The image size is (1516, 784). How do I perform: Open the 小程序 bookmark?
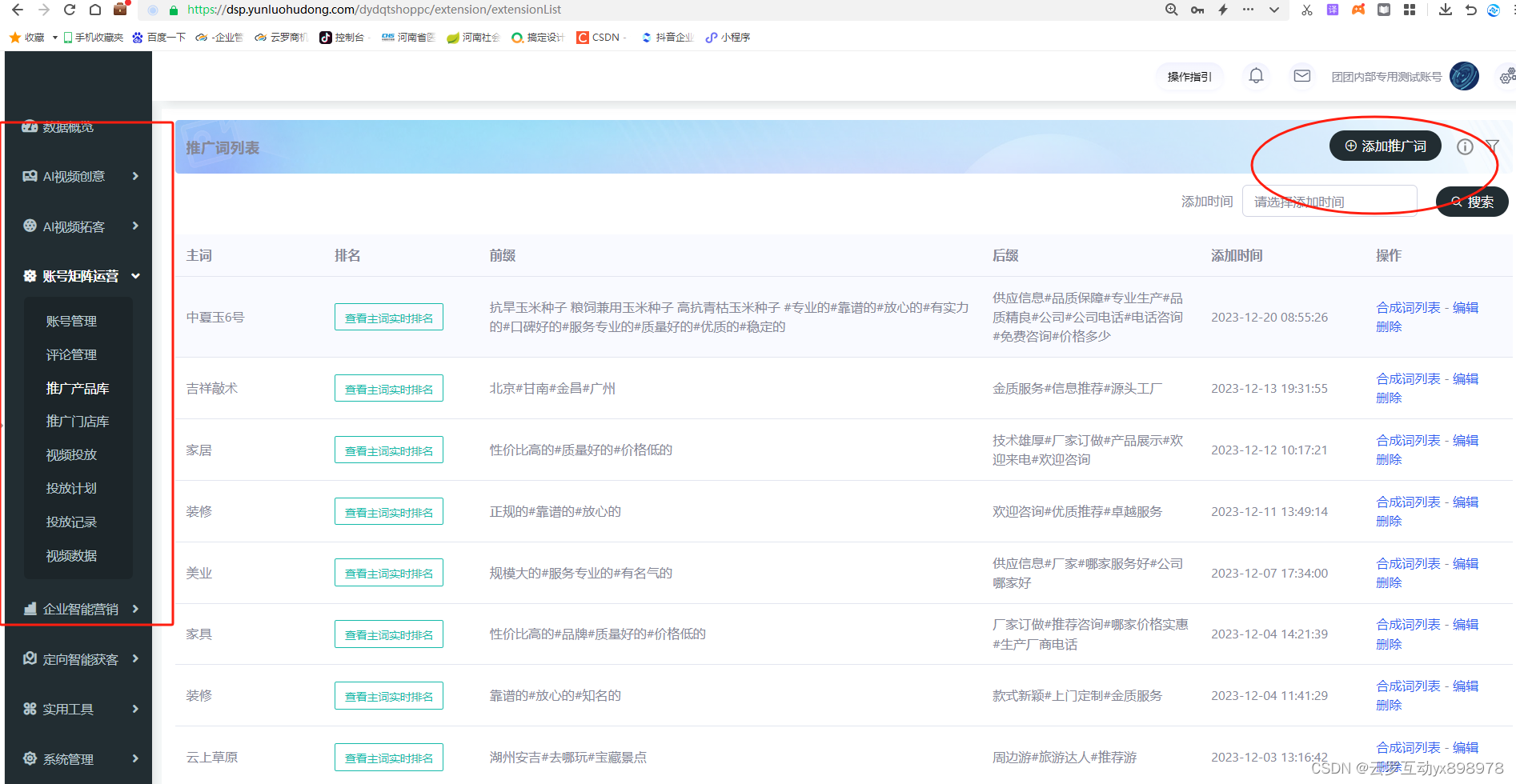pos(728,38)
